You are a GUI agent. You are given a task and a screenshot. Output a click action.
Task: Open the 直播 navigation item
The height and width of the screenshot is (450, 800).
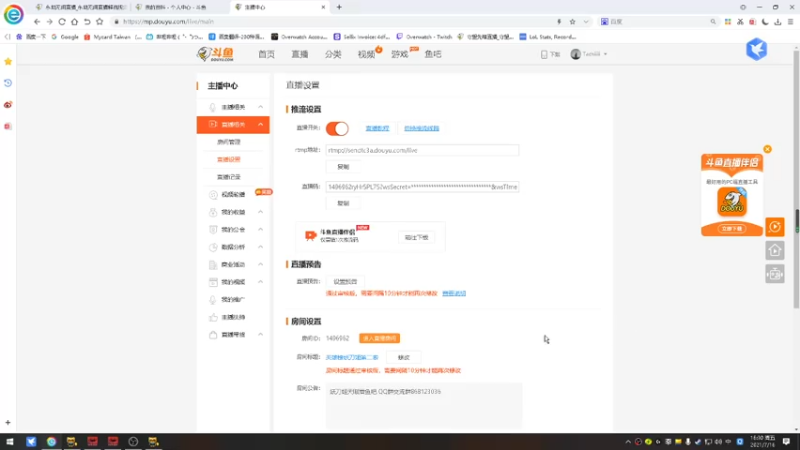click(x=300, y=54)
